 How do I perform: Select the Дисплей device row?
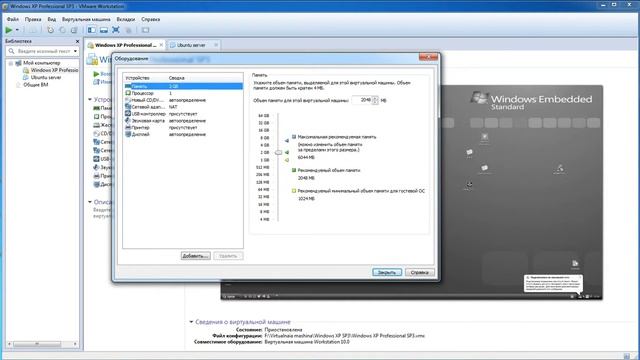point(183,134)
